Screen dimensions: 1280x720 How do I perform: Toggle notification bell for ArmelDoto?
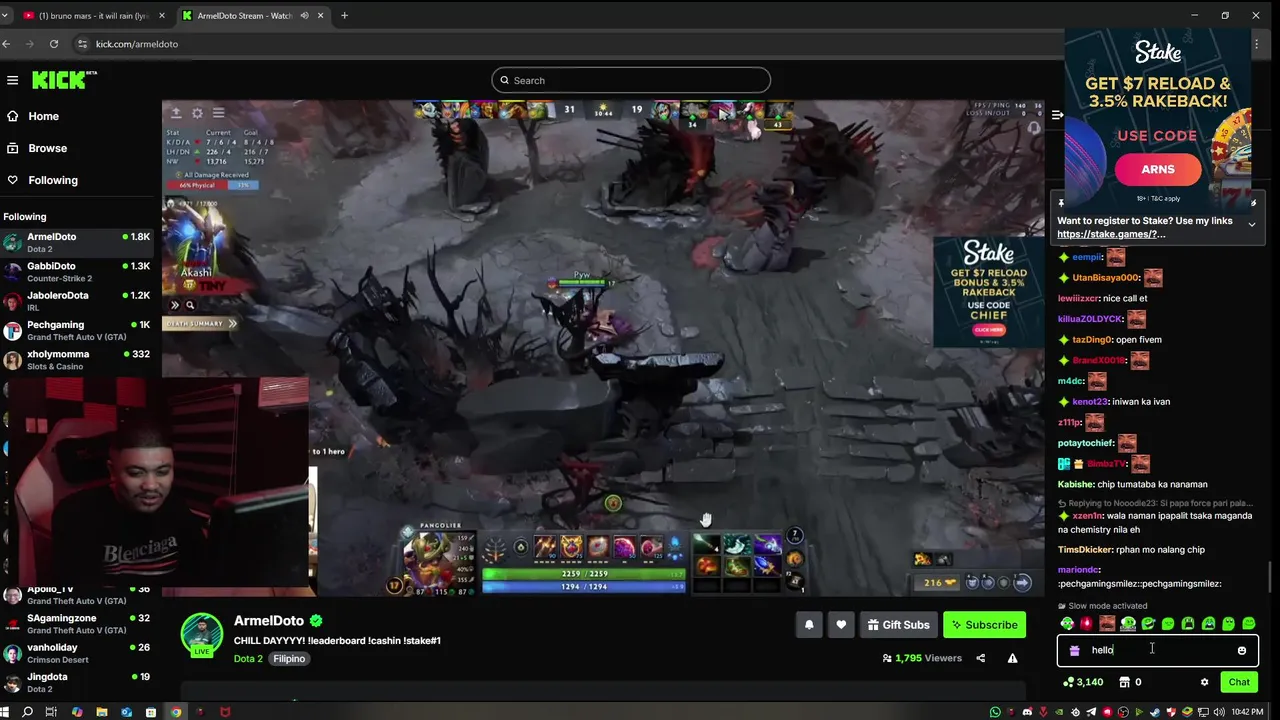click(x=809, y=625)
